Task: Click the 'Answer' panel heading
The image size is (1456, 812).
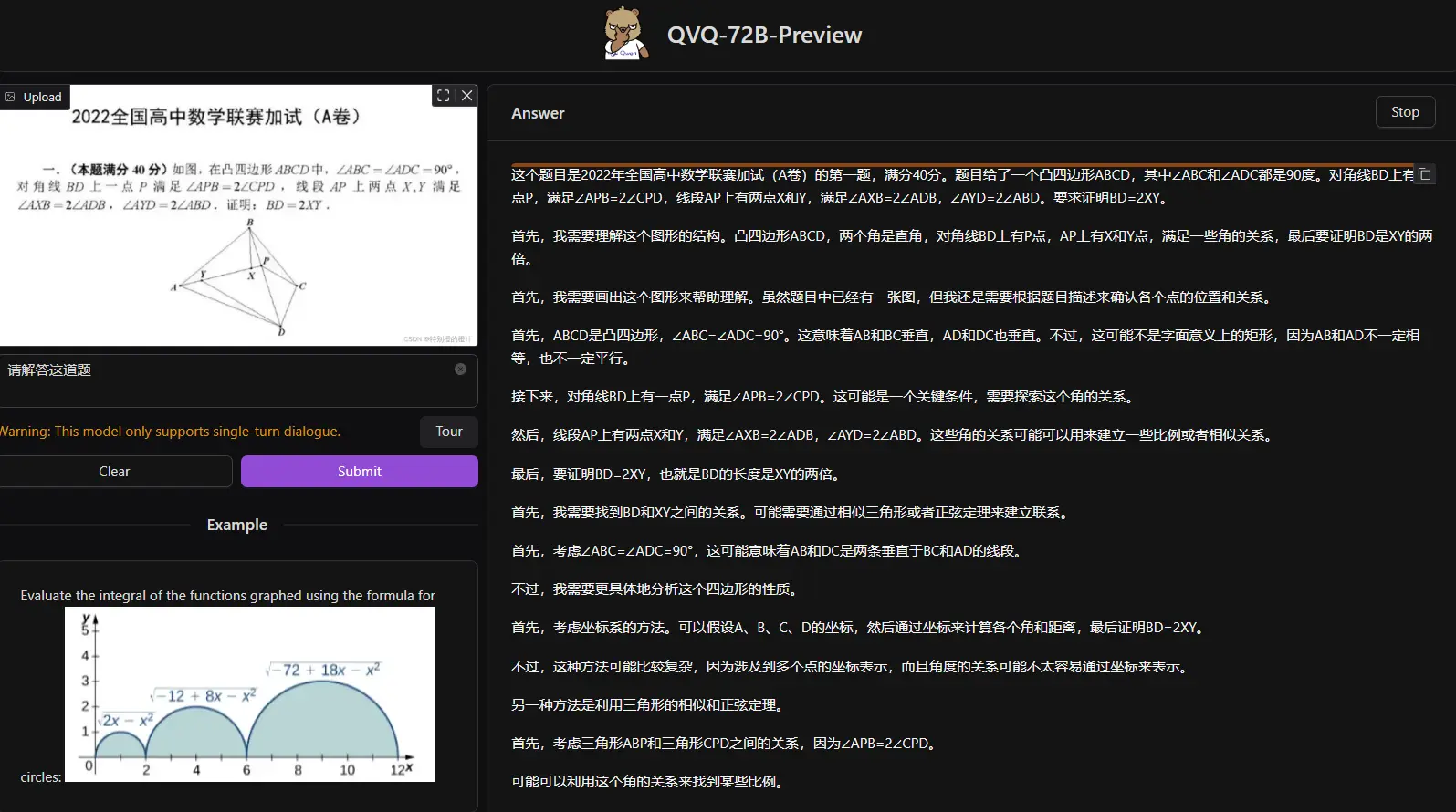Action: (538, 113)
